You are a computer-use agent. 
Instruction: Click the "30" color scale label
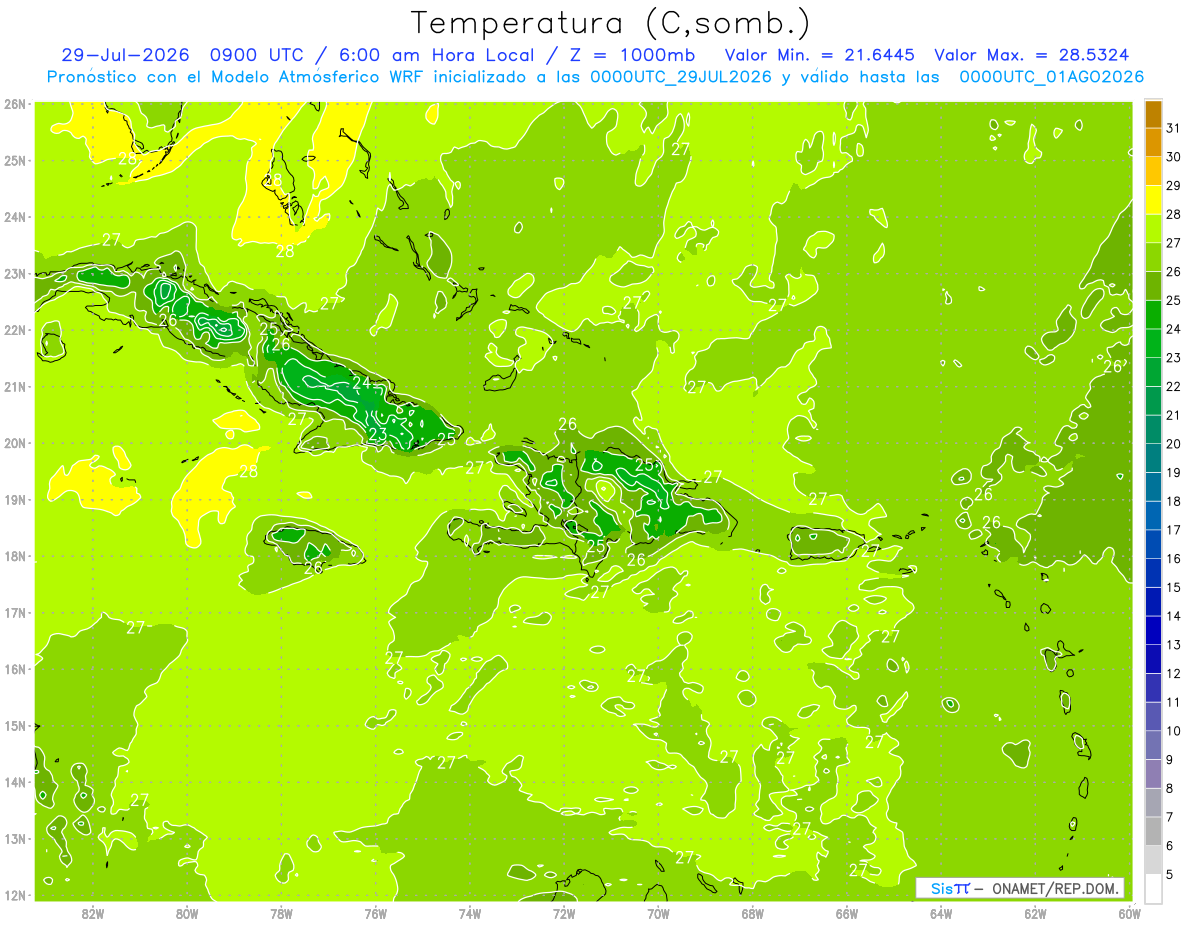1173,156
